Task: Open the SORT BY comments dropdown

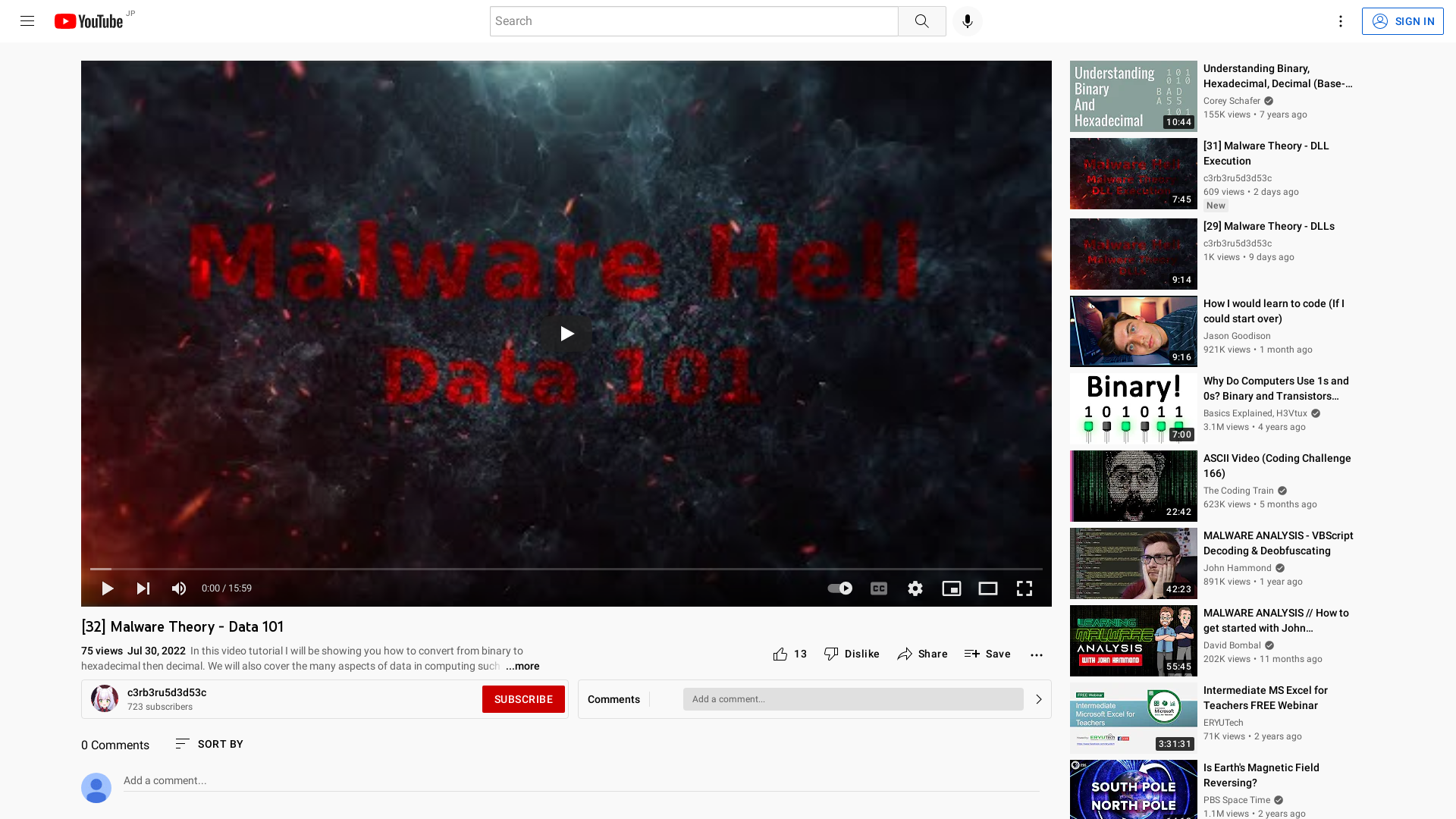Action: pyautogui.click(x=209, y=744)
